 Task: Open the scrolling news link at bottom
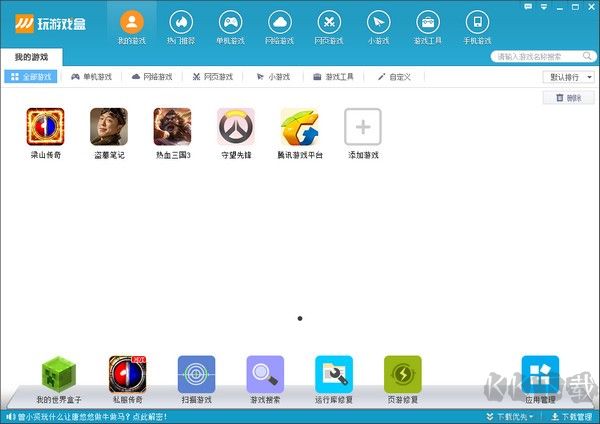92,417
